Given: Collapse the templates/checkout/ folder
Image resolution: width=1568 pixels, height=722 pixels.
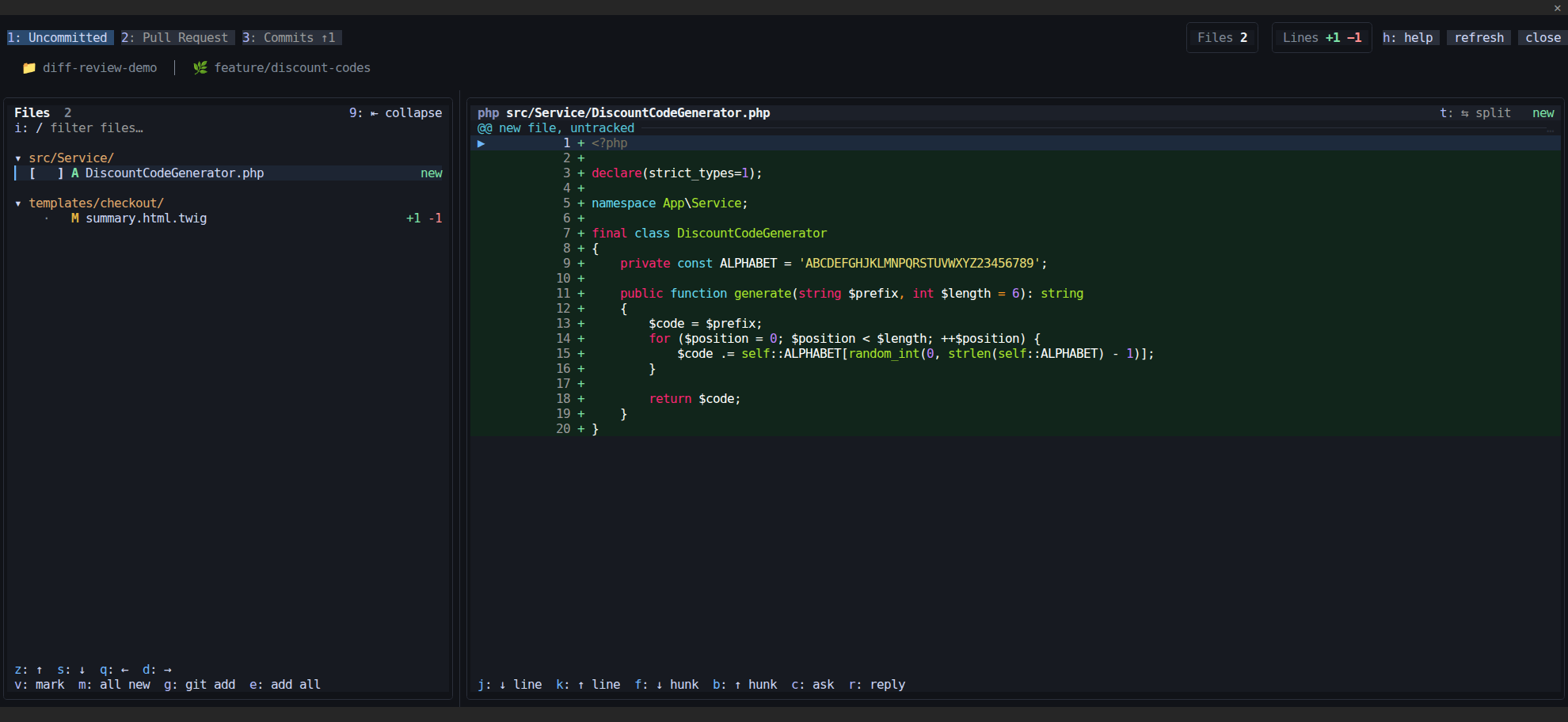Looking at the screenshot, I should [89, 203].
